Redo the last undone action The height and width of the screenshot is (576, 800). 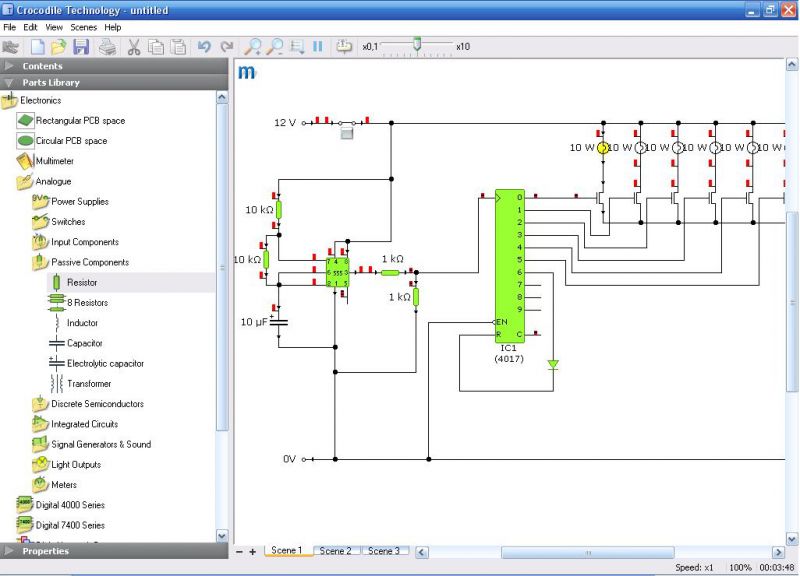point(227,47)
